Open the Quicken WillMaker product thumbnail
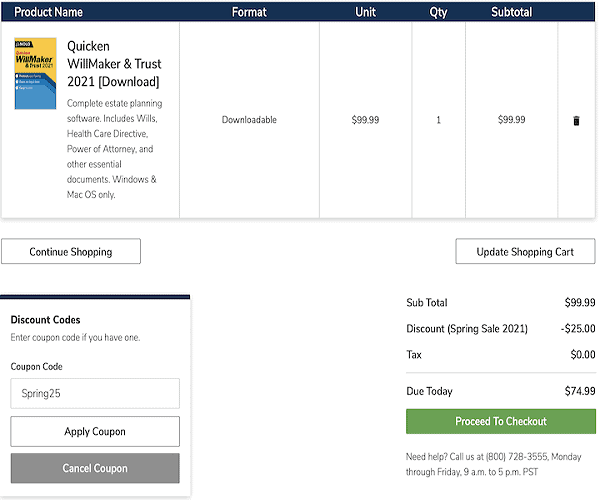600x500 pixels. point(35,73)
